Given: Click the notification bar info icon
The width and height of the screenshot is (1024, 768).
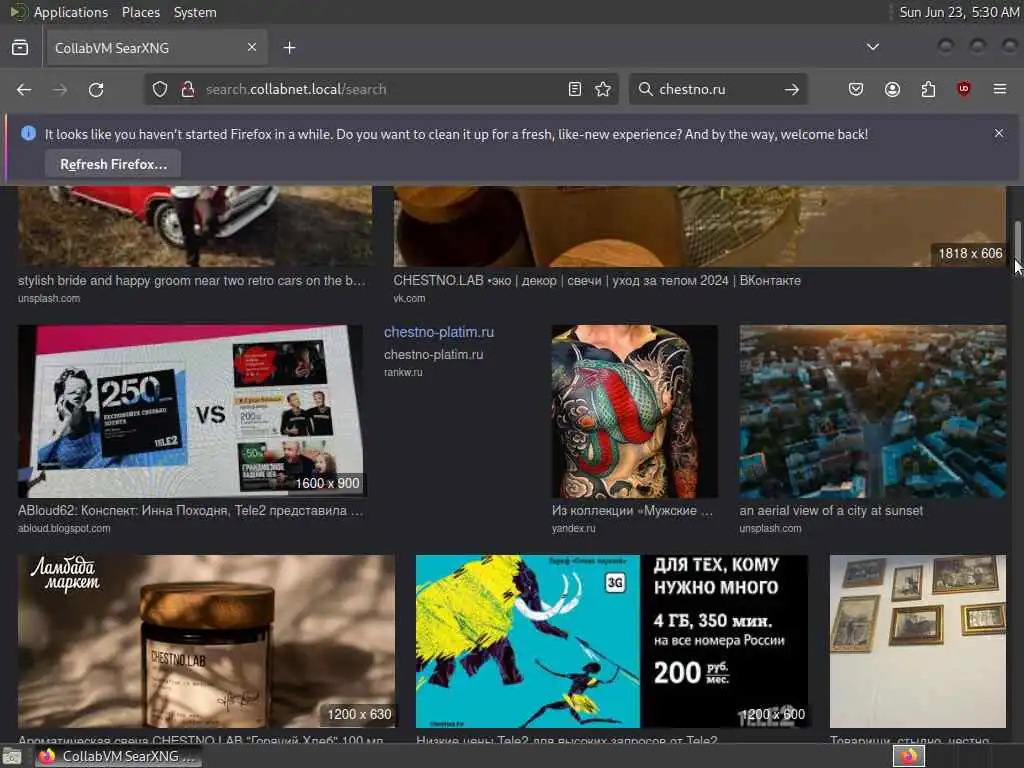Looking at the screenshot, I should pyautogui.click(x=28, y=133).
